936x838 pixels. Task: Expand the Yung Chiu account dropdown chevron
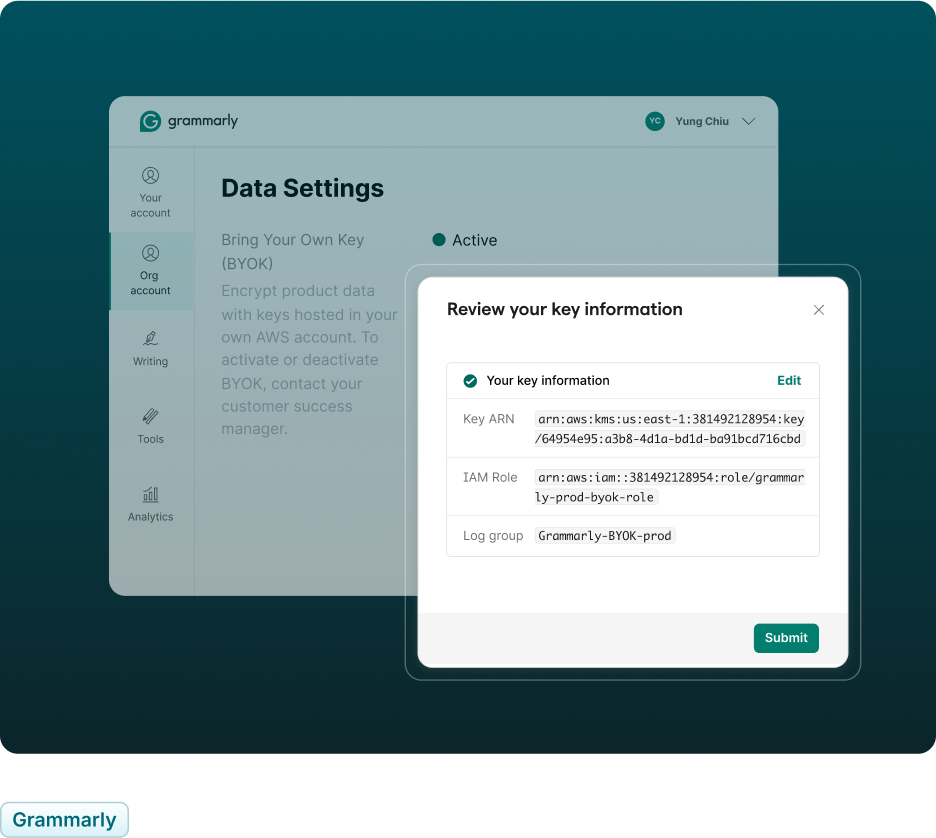pyautogui.click(x=749, y=121)
